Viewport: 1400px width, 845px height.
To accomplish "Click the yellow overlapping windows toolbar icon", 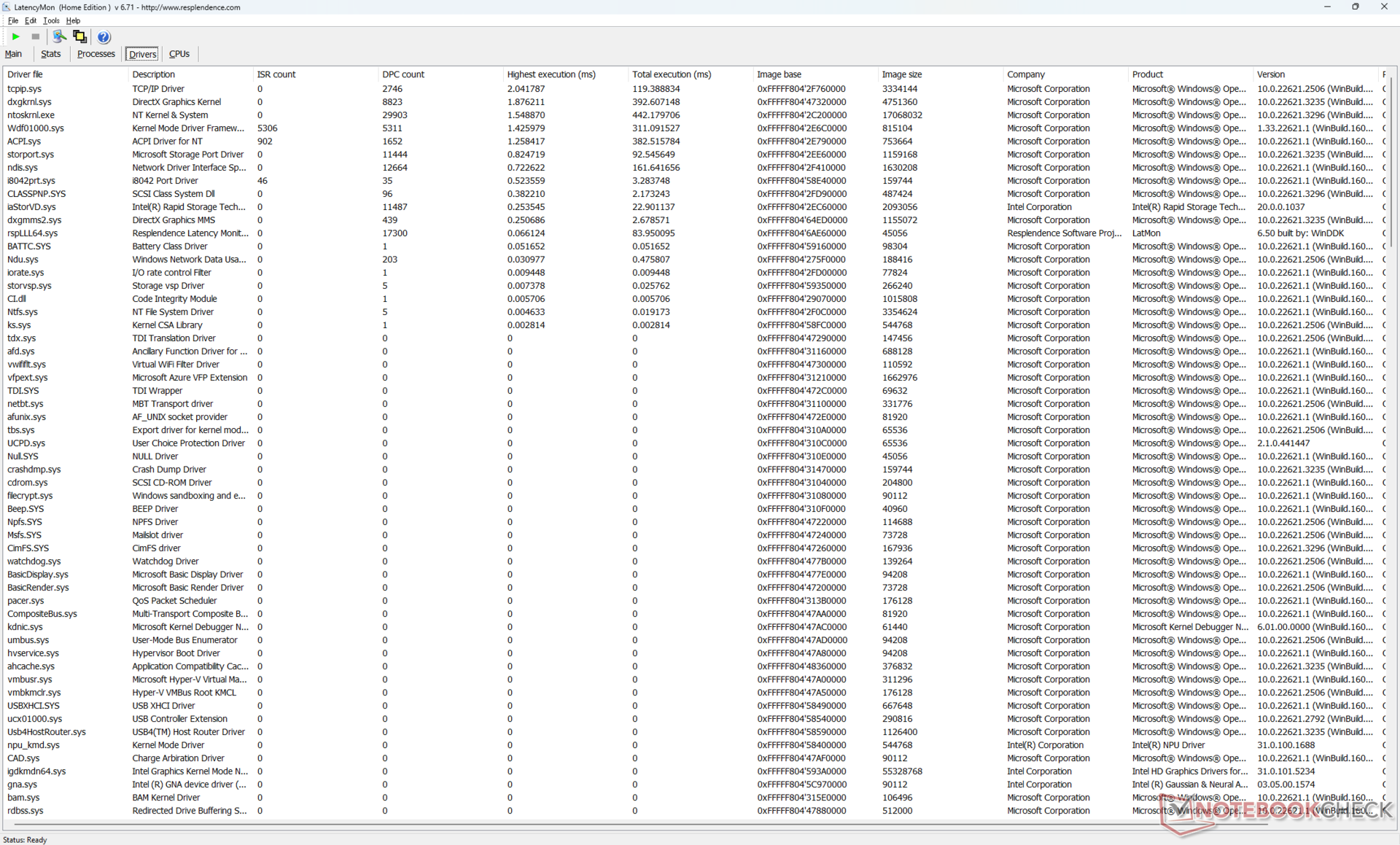I will (79, 36).
